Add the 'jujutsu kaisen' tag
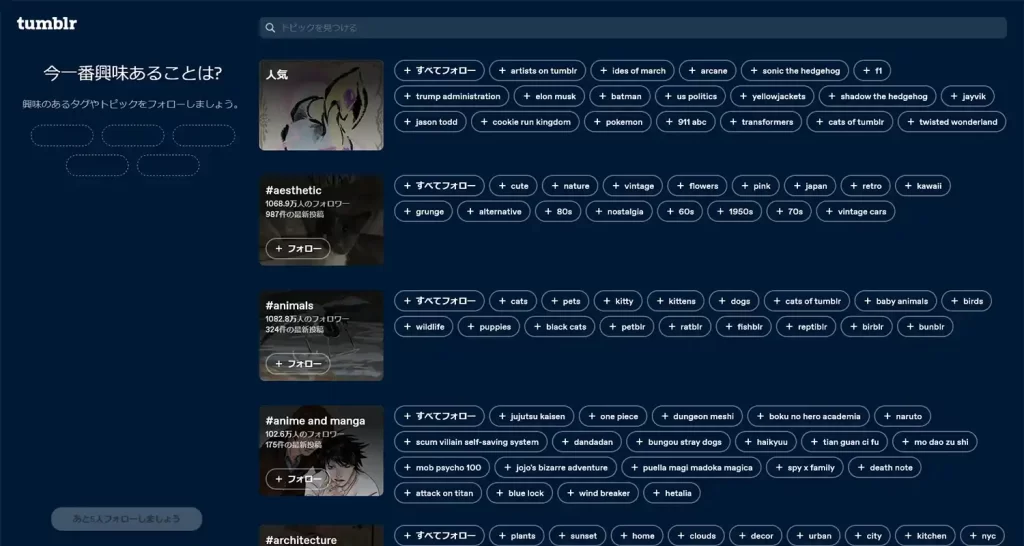 (x=529, y=416)
